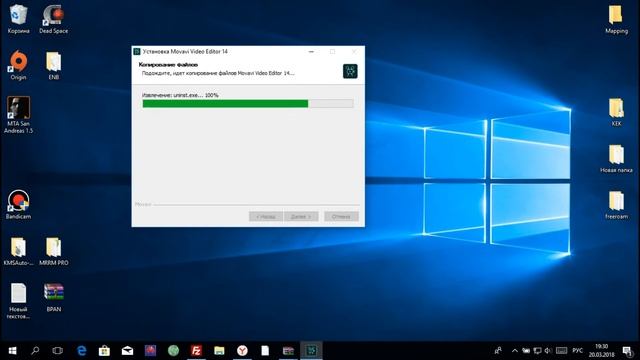Open the volume control in tray

point(548,351)
